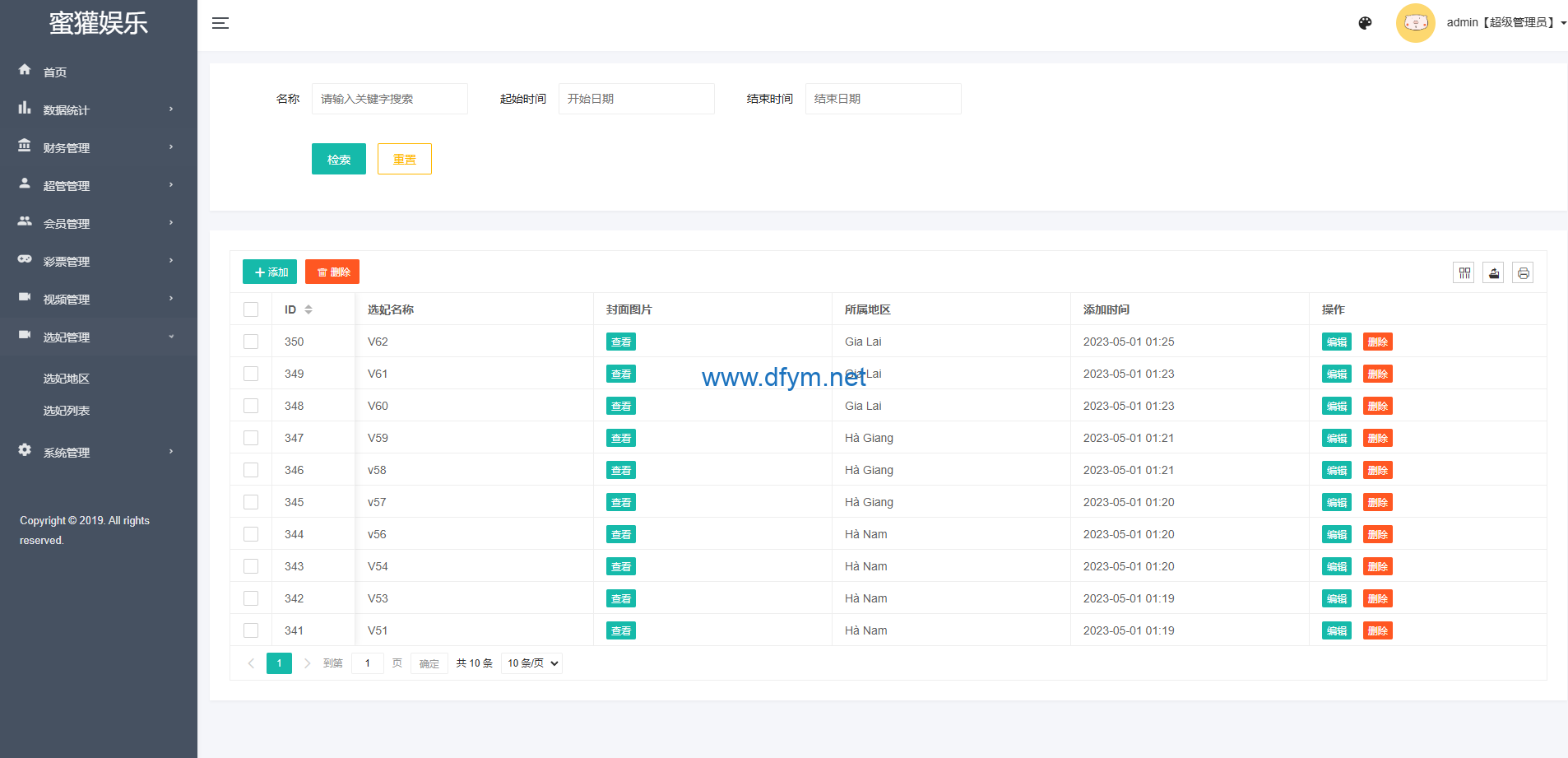The width and height of the screenshot is (1568, 758).
Task: Click 删除 for row V61
Action: pos(1378,374)
